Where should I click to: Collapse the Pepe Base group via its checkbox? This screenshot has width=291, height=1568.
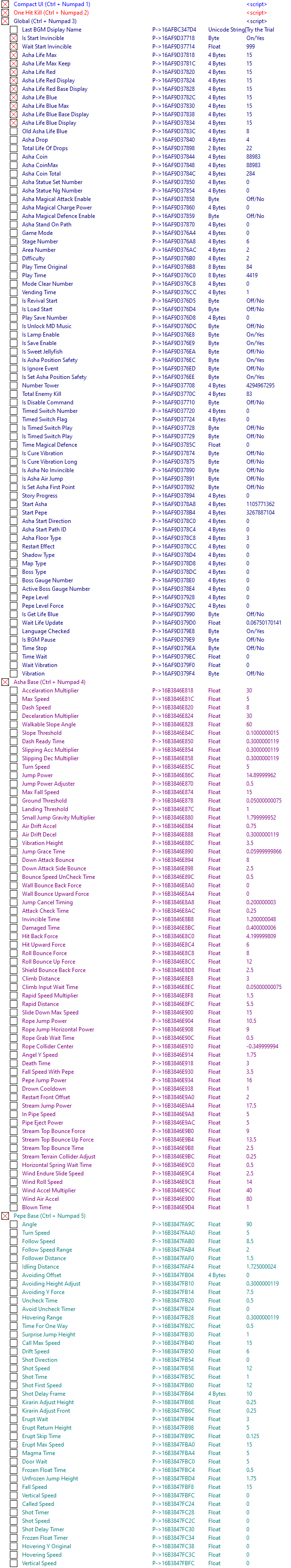[x=5, y=1216]
